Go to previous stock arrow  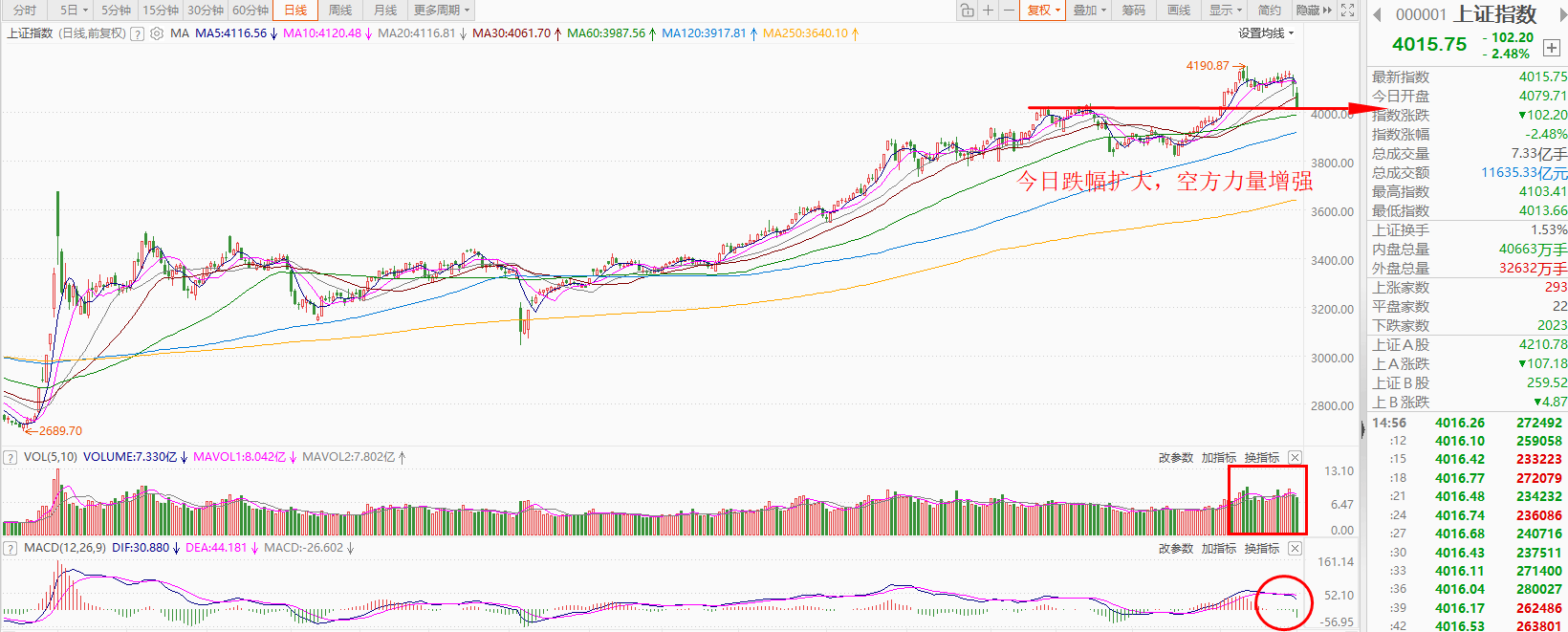[x=1378, y=14]
